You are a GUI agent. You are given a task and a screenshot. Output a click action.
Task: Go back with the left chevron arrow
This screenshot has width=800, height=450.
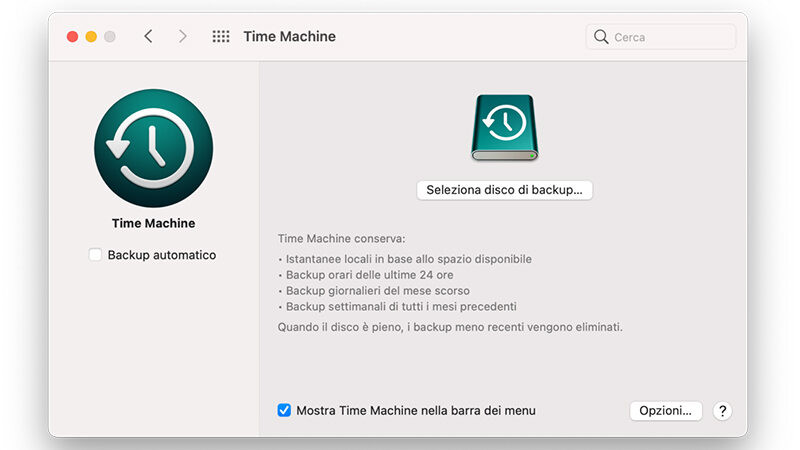148,36
